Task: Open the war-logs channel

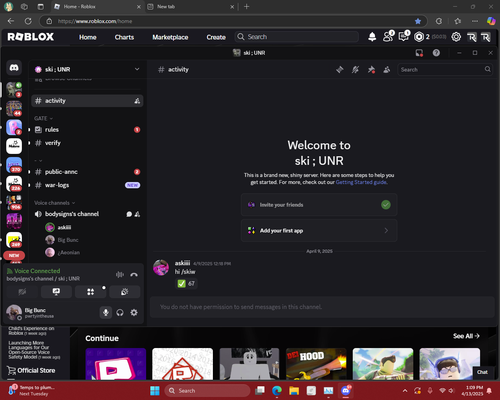Action: (87, 185)
